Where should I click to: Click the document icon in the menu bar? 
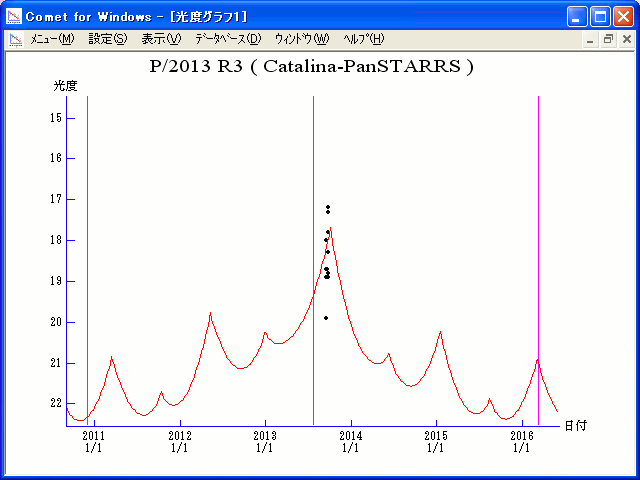coord(16,40)
